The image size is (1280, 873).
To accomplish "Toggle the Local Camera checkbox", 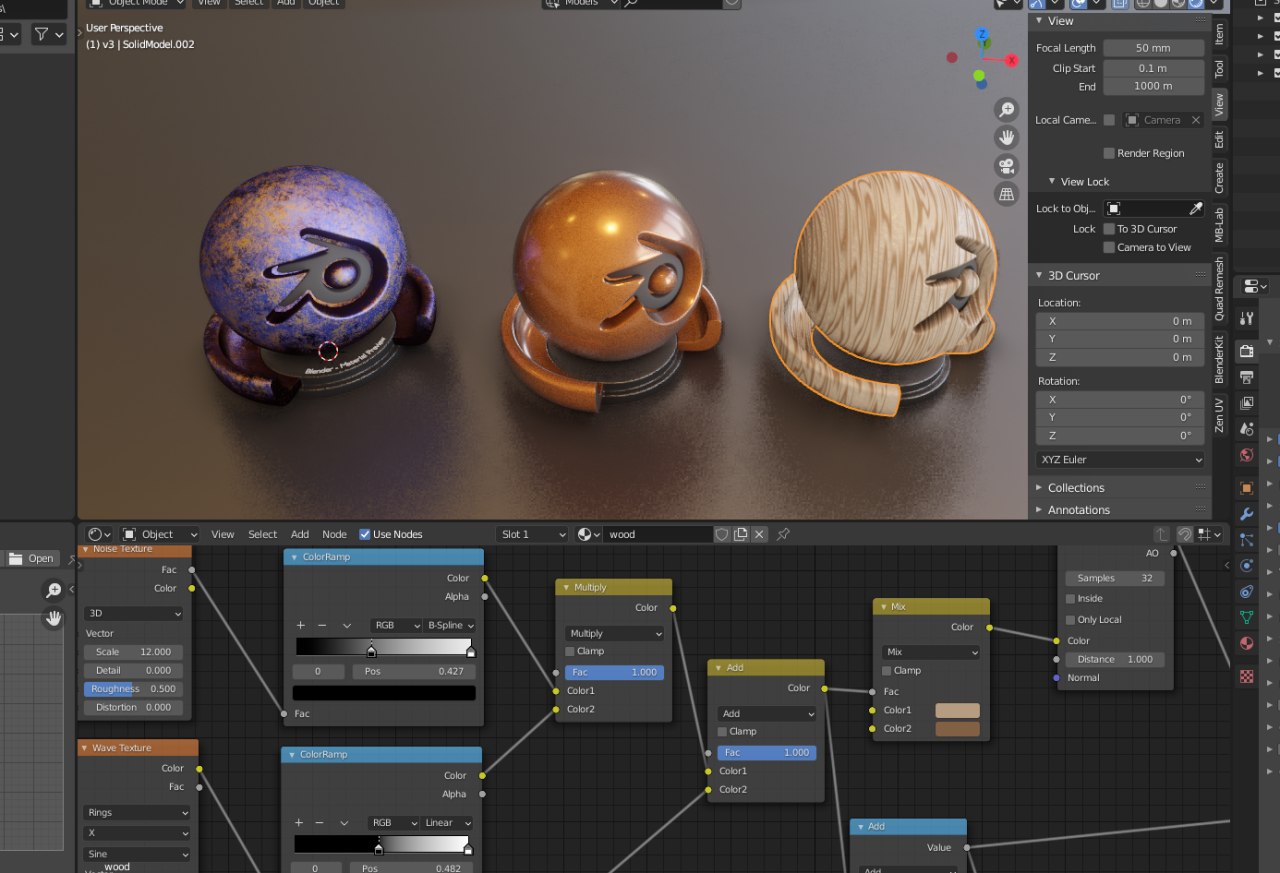I will (1109, 120).
